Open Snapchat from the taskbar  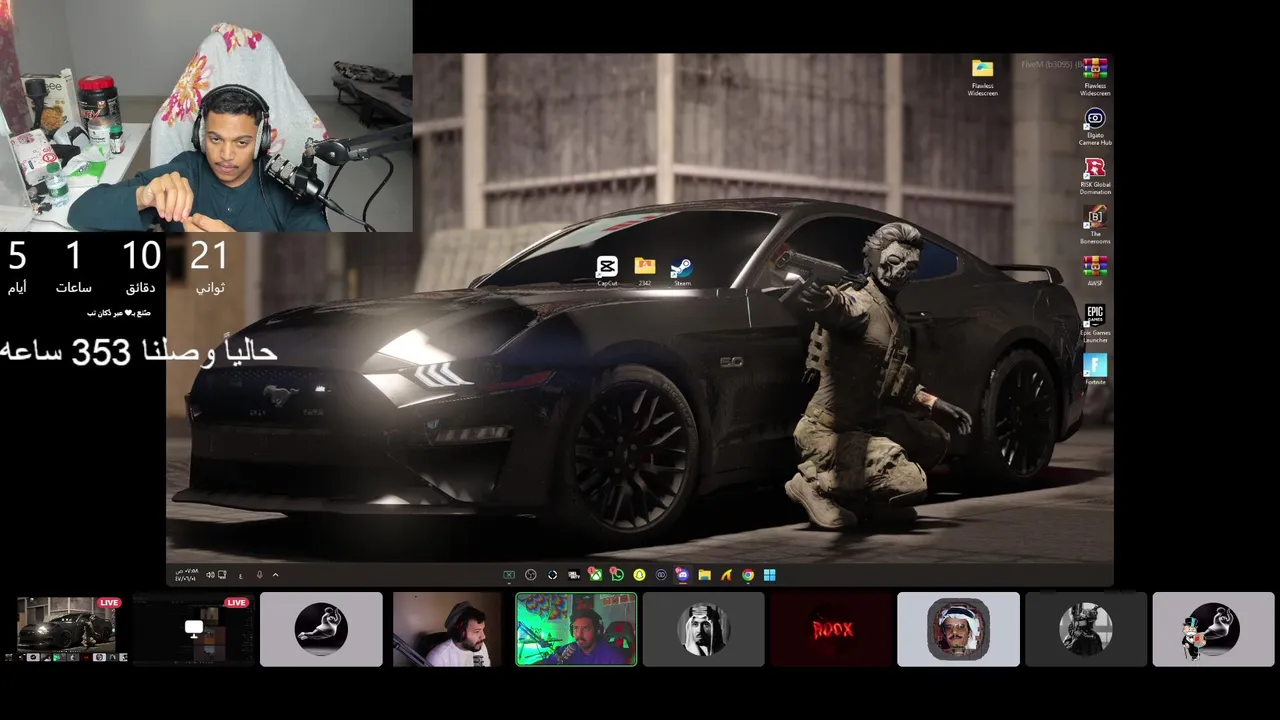(x=639, y=575)
